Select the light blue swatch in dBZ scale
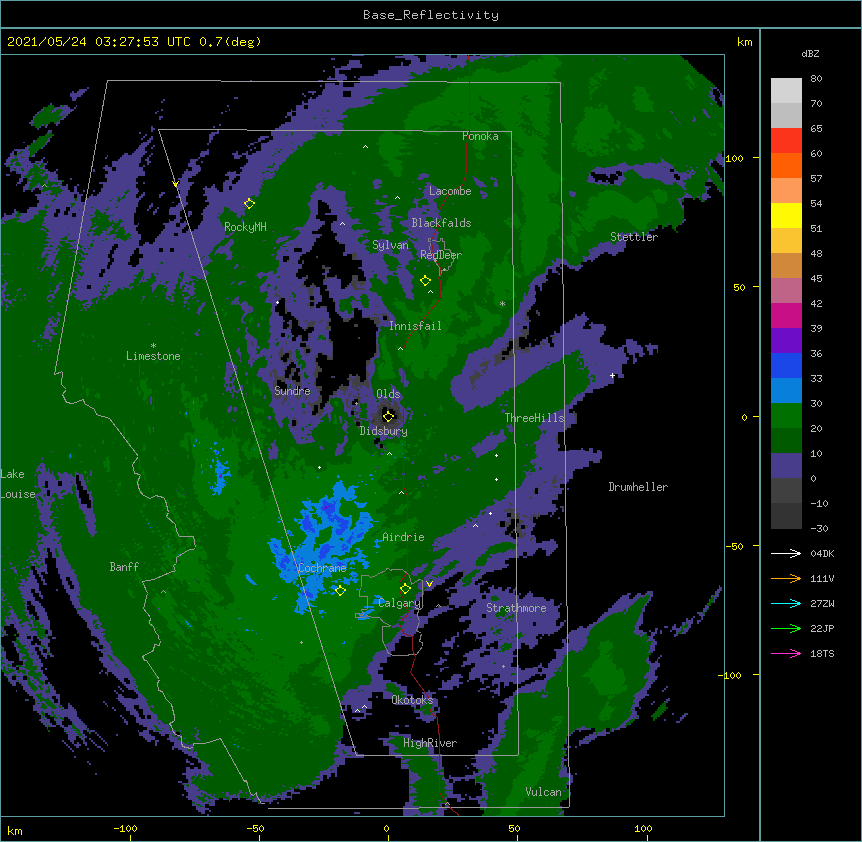 tap(786, 391)
